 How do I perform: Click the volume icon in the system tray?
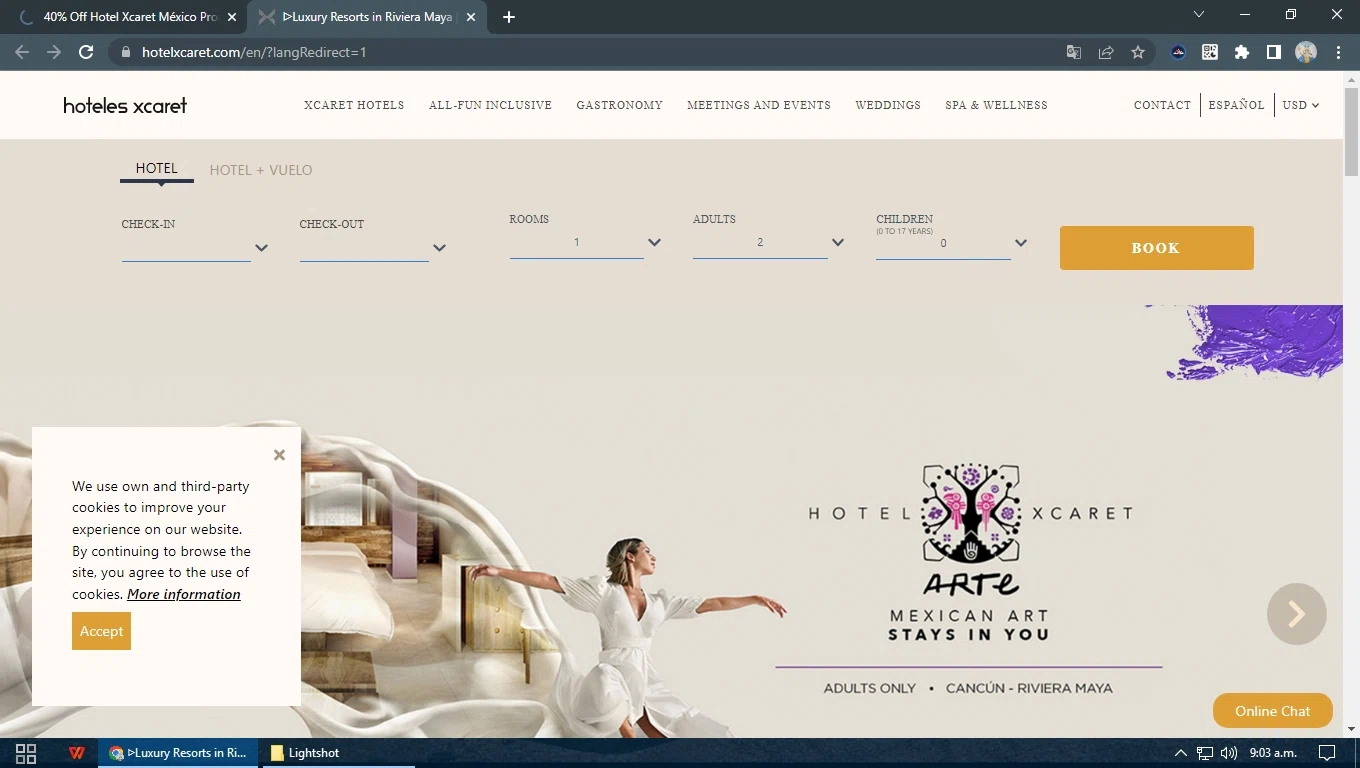1229,753
